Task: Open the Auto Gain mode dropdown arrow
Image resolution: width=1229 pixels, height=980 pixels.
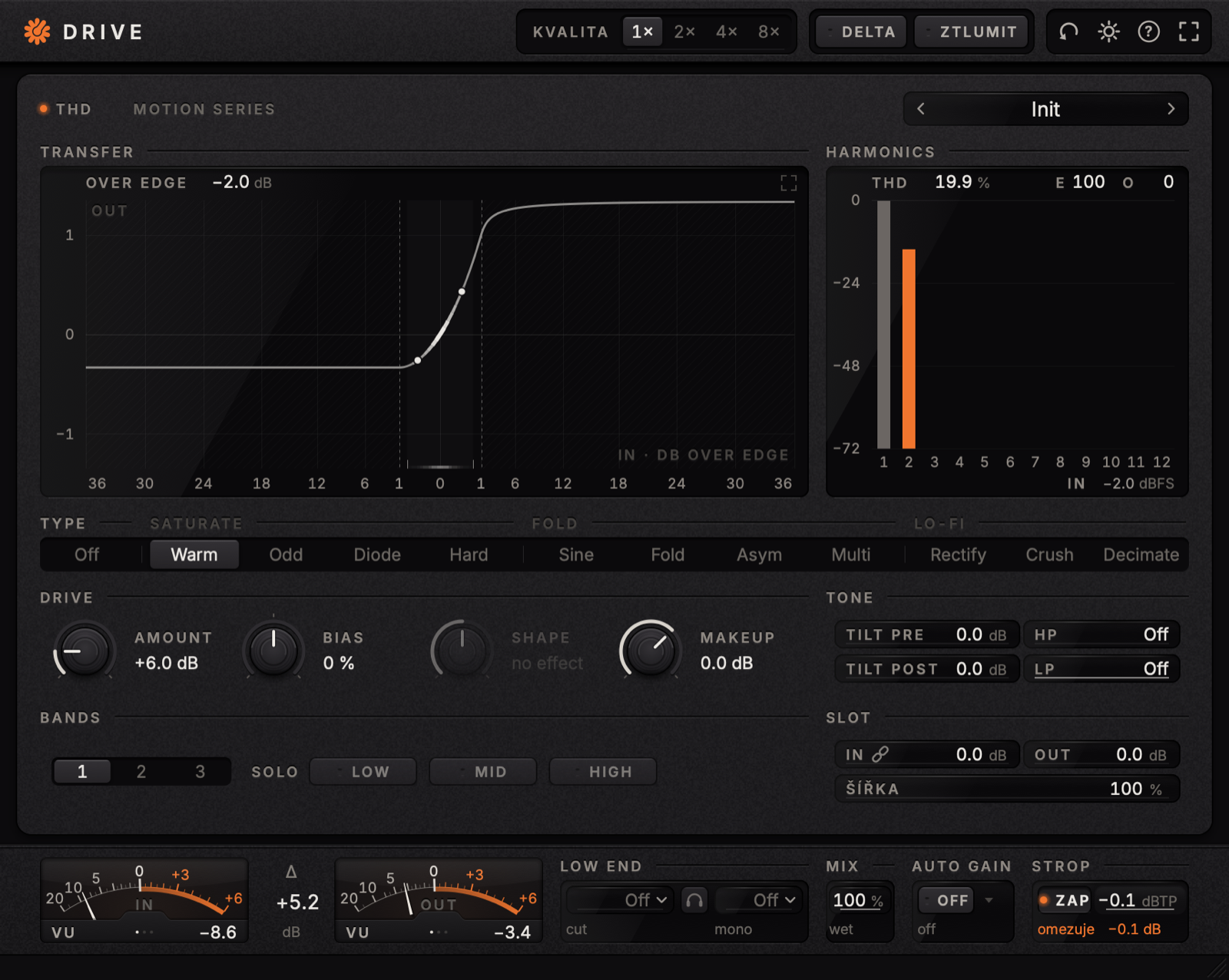Action: coord(989,900)
